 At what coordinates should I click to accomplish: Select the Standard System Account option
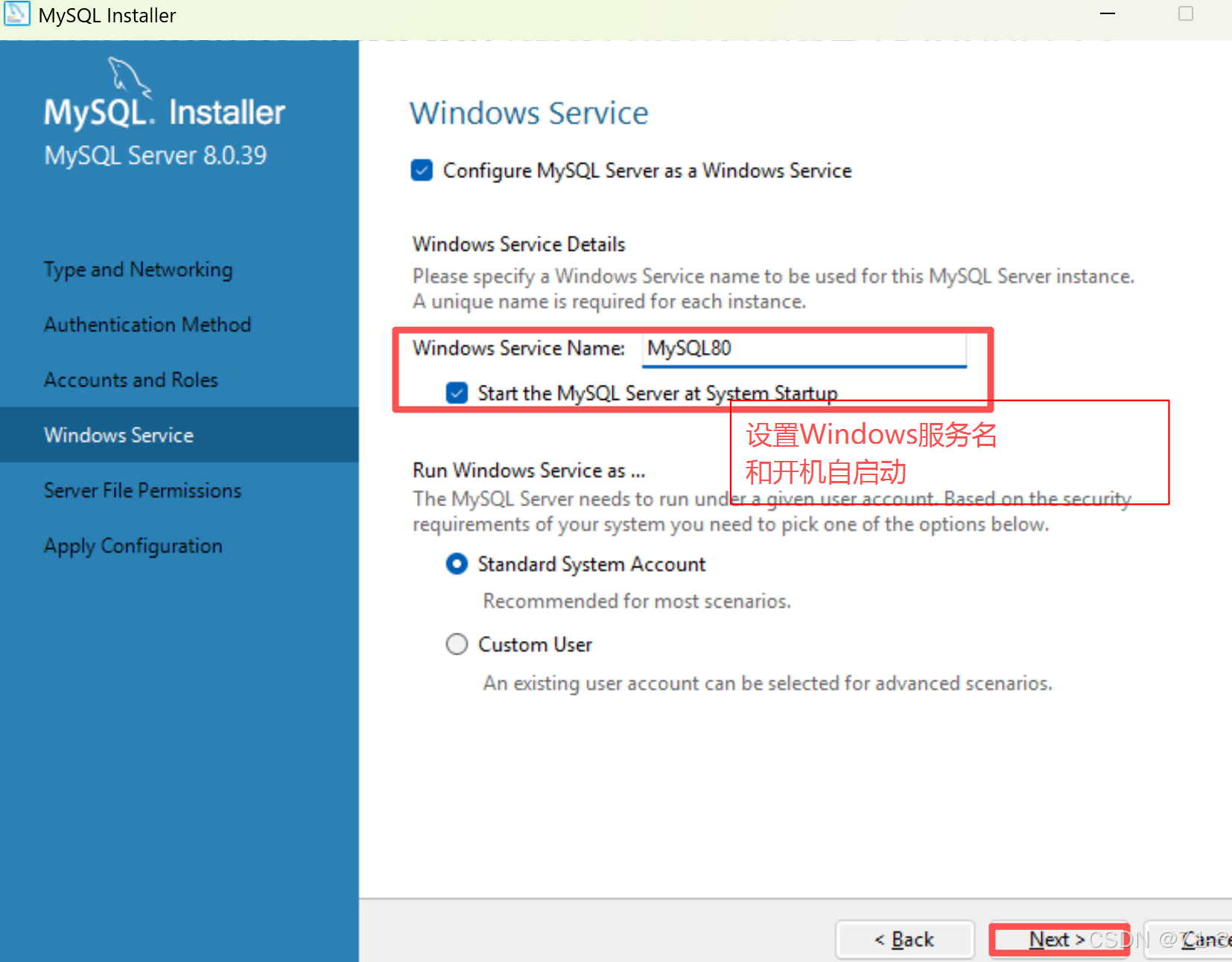pyautogui.click(x=457, y=564)
